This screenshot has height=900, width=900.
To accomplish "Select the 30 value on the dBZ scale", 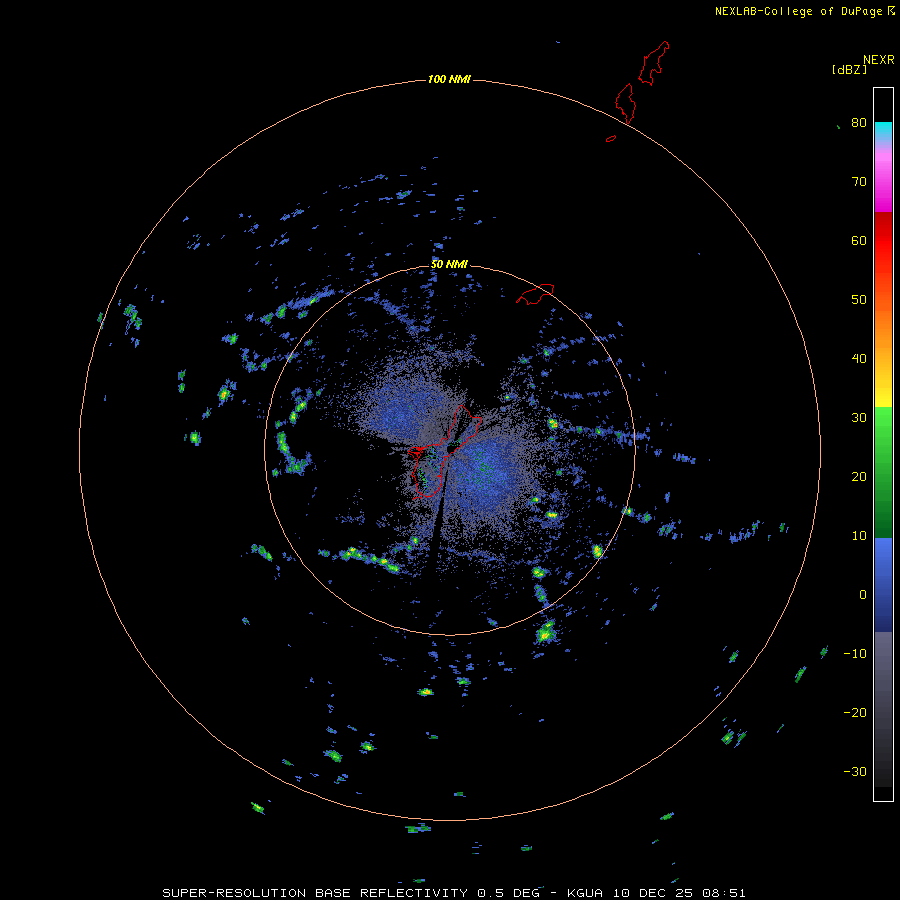I will pos(859,418).
